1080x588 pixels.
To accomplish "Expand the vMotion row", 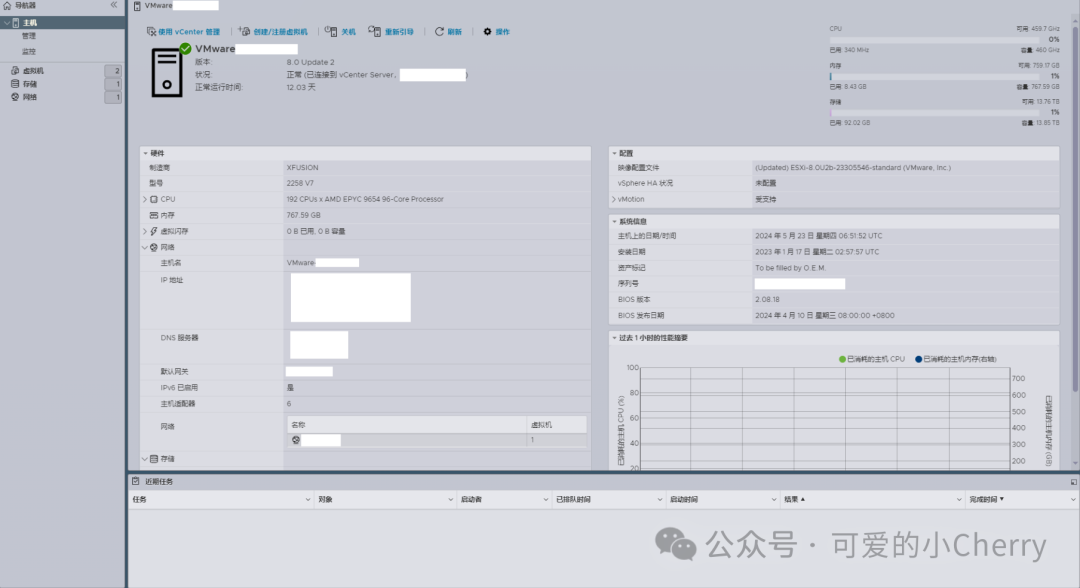I will tap(614, 199).
